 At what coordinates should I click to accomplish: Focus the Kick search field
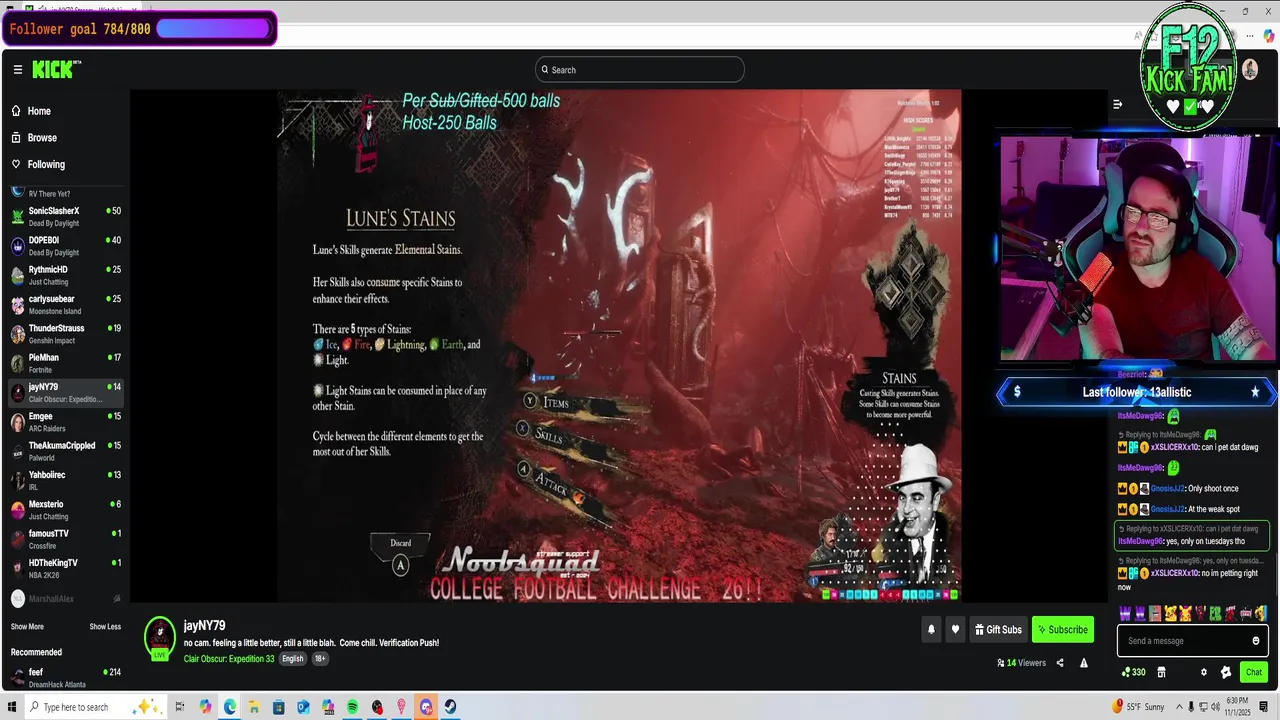[640, 70]
